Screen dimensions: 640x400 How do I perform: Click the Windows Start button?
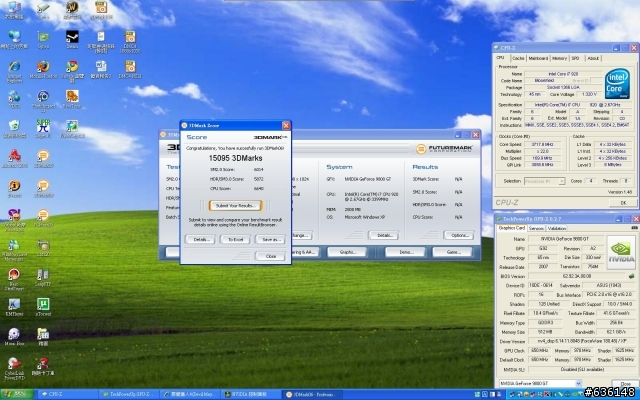coord(17,394)
